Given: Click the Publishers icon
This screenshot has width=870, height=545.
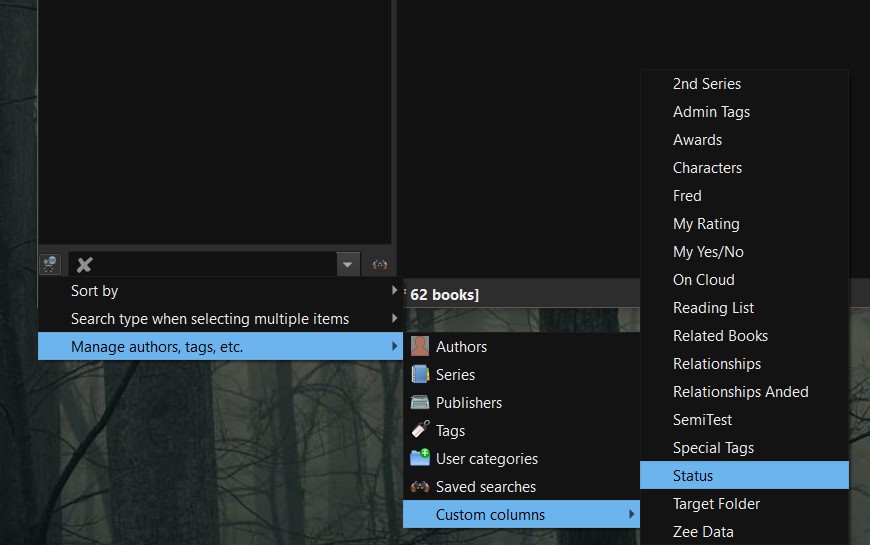Looking at the screenshot, I should tap(420, 403).
